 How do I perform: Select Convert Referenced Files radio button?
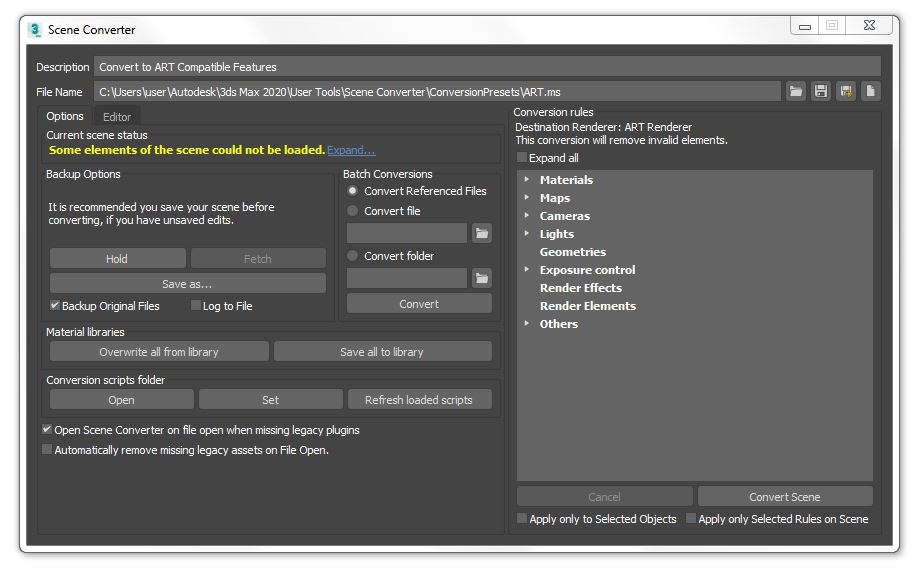click(352, 191)
